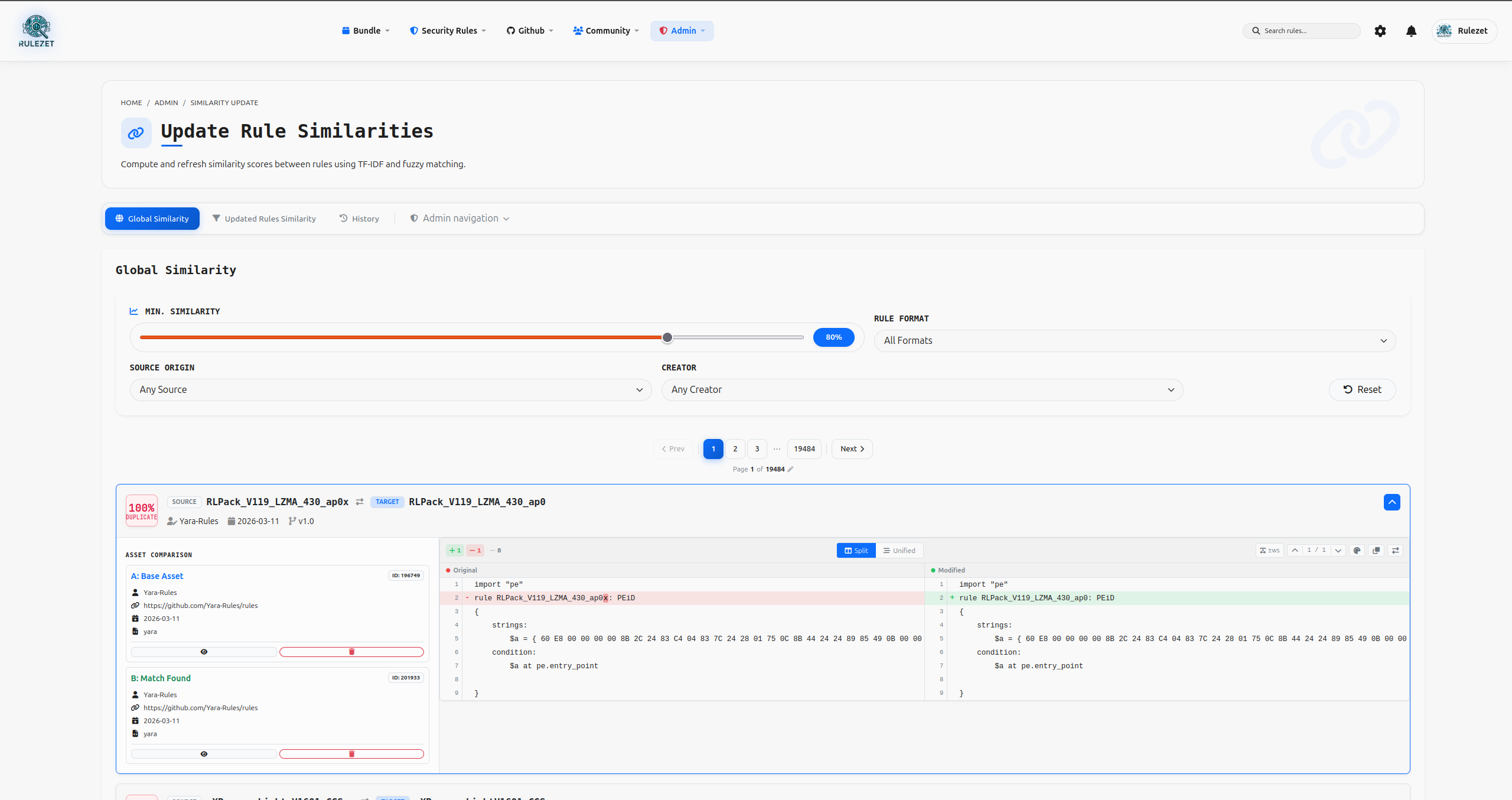Image resolution: width=1512 pixels, height=800 pixels.
Task: Click the minimum similarity slider handle
Action: (667, 337)
